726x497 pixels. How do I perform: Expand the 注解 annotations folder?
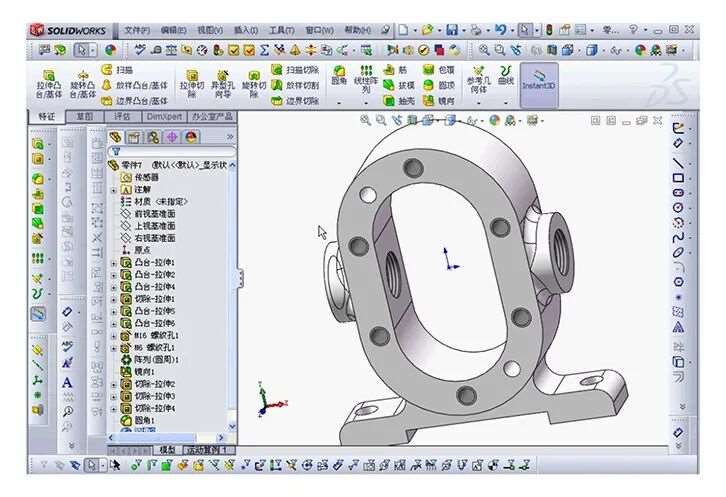click(x=113, y=189)
